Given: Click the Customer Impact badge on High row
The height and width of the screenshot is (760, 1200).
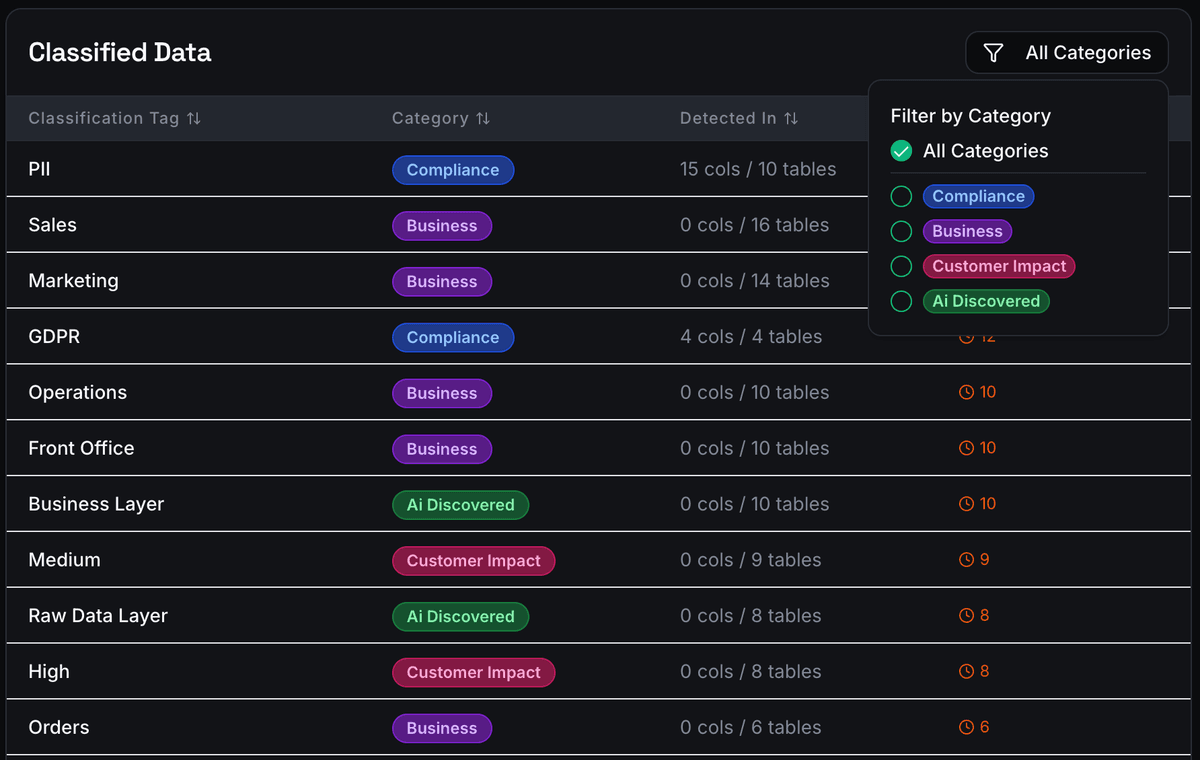Looking at the screenshot, I should pos(473,672).
